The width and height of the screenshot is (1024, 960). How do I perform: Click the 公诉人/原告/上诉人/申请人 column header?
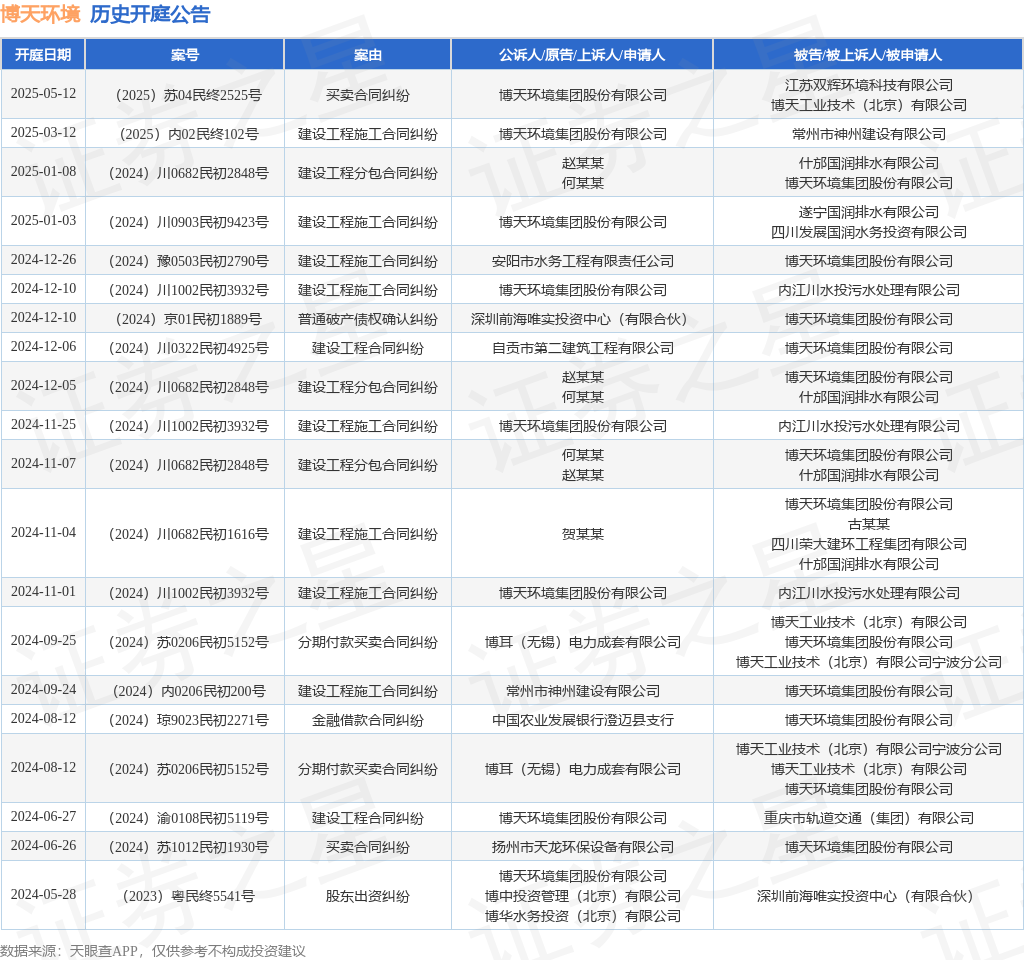582,55
